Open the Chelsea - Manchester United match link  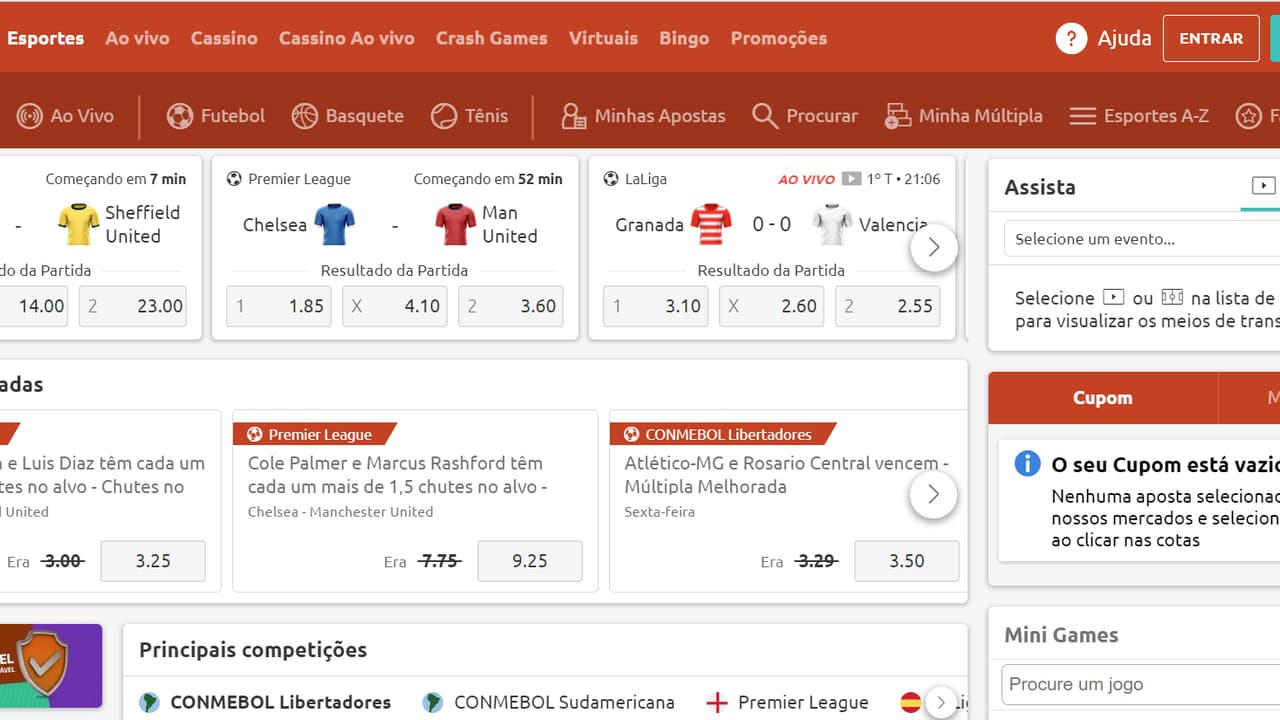tap(340, 512)
